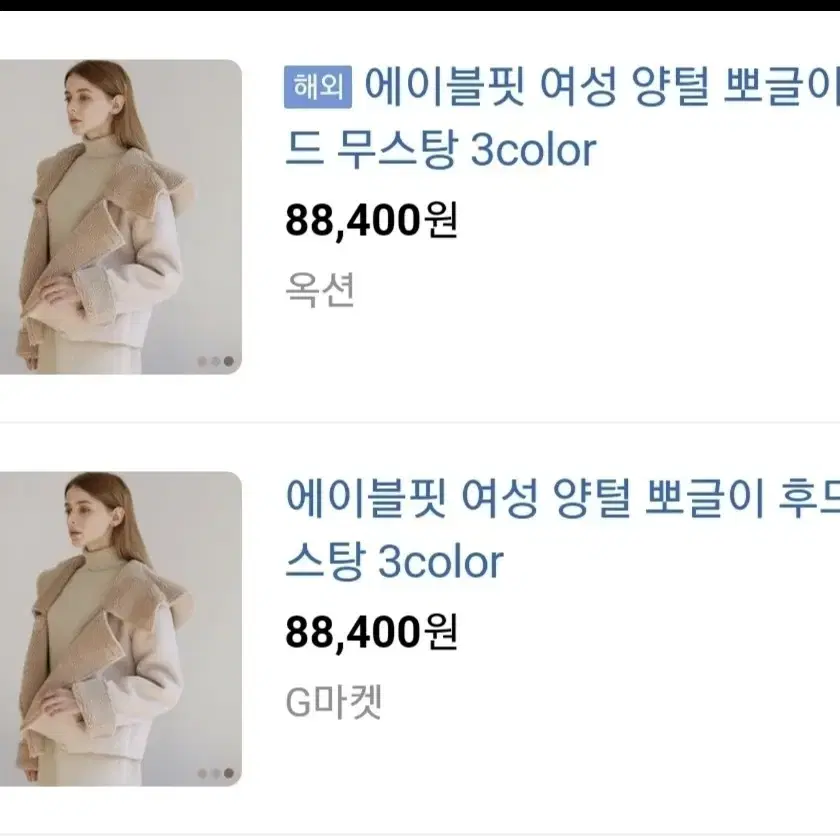This screenshot has height=840, width=840.
Task: Click '스탕 3color' title line of G마켓 listing
Action: 394,561
